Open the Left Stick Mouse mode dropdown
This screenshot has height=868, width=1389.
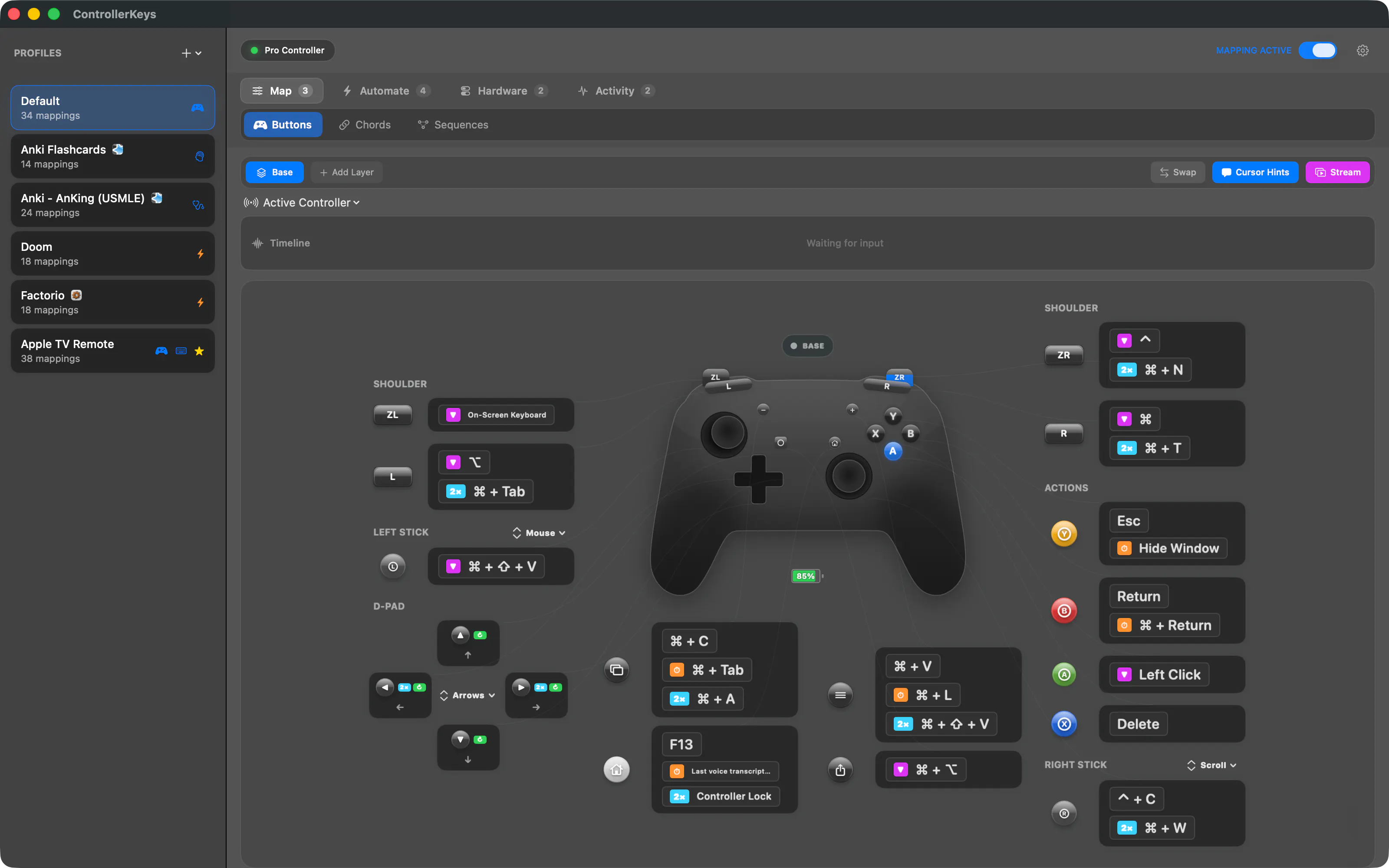point(539,533)
